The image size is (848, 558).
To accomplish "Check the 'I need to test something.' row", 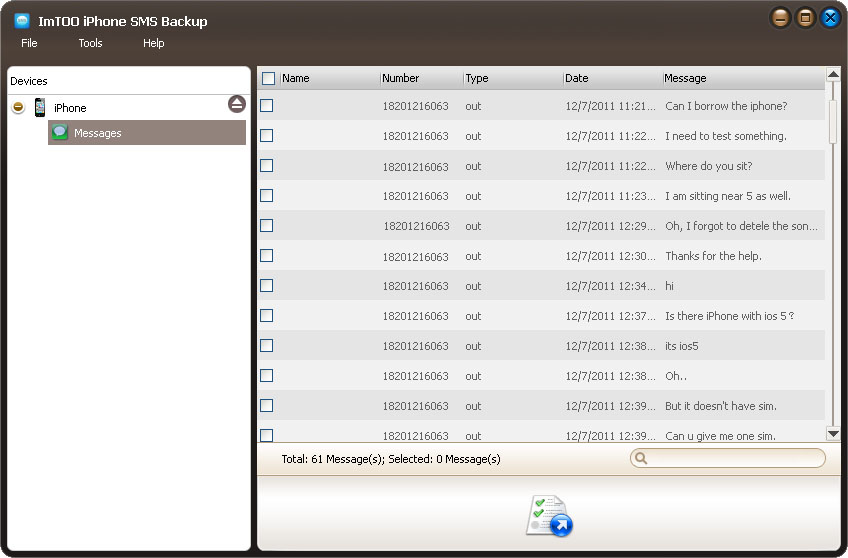I will click(x=267, y=136).
